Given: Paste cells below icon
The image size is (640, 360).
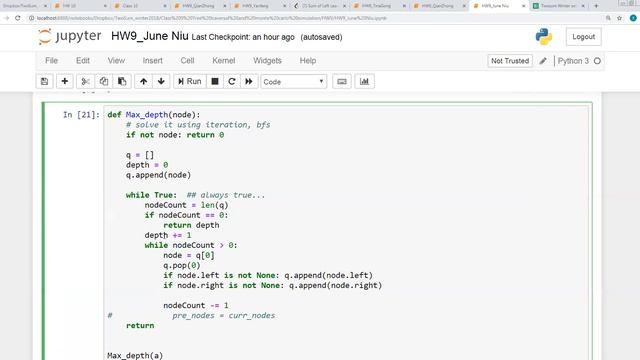Looking at the screenshot, I should (x=122, y=81).
